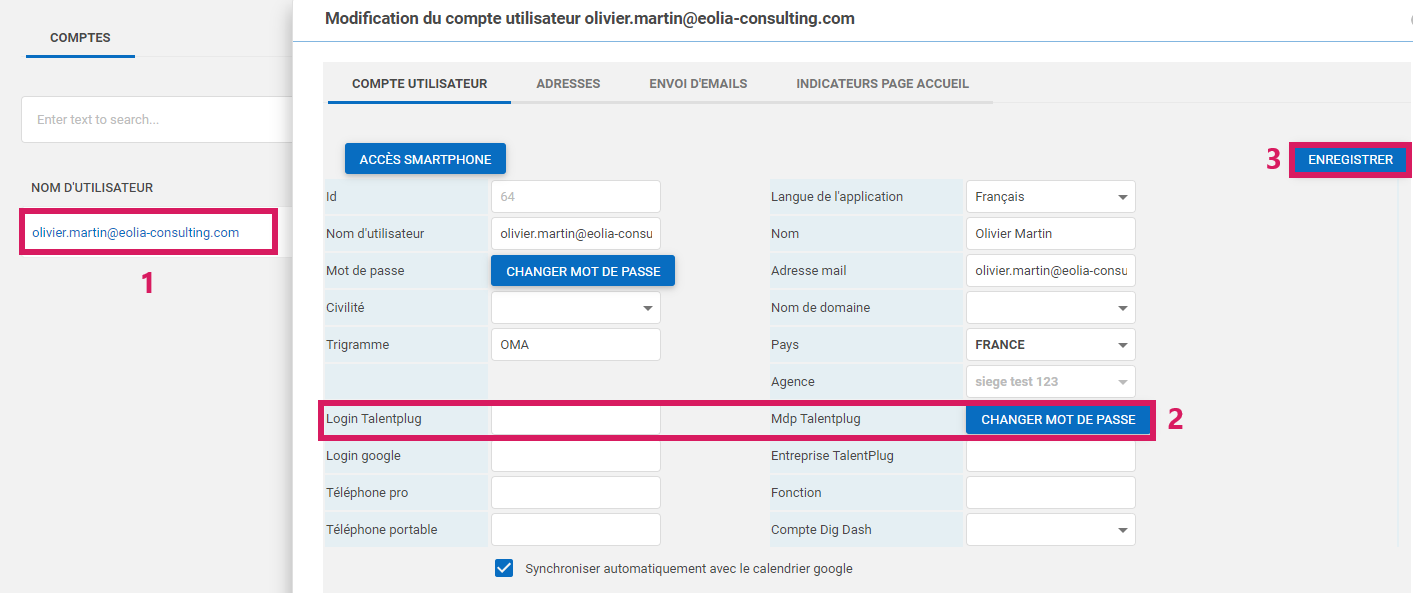The width and height of the screenshot is (1413, 593).
Task: Click Changer mot de passe for Mot de passe
Action: pyautogui.click(x=583, y=271)
